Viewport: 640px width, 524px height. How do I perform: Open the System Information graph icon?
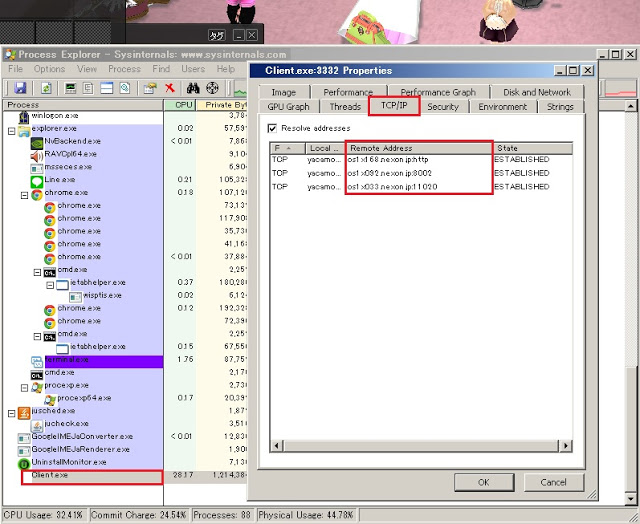(x=71, y=88)
